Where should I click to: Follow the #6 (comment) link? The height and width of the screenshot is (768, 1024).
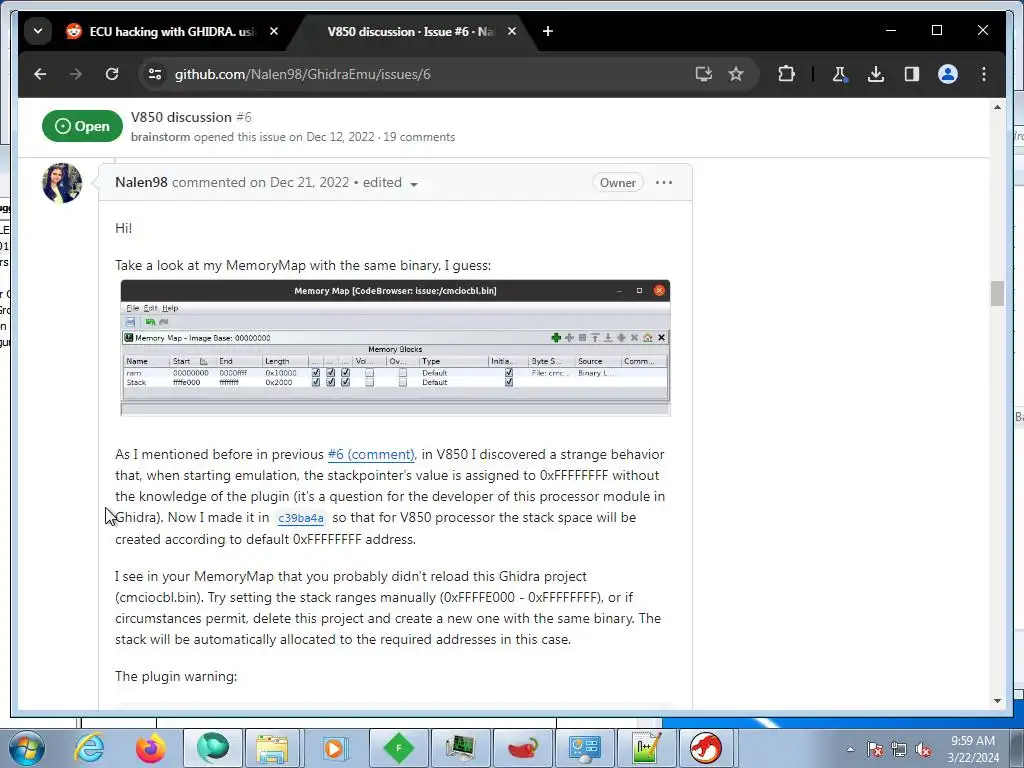tap(371, 455)
